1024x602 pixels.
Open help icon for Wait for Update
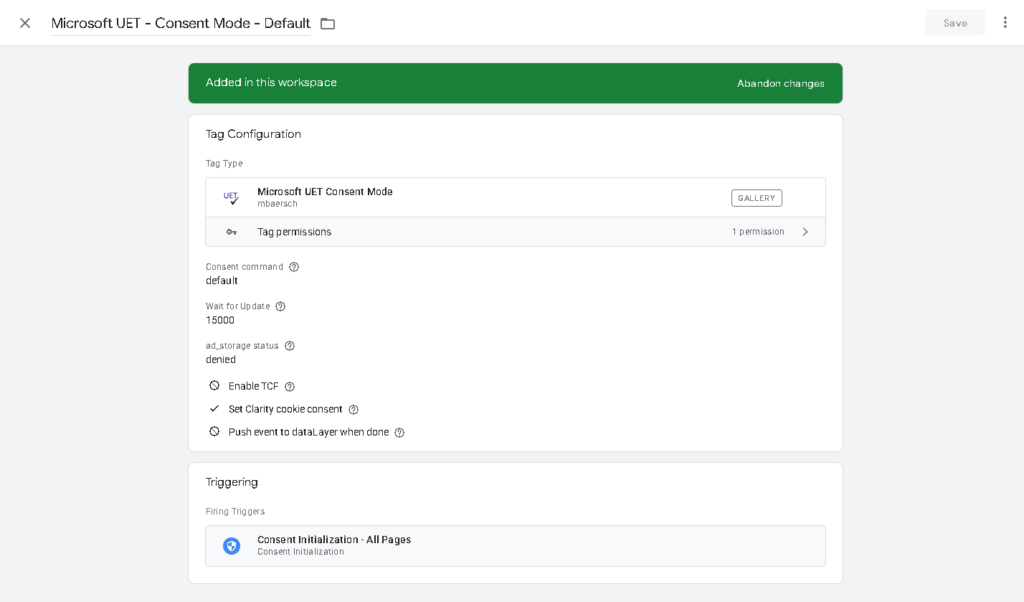280,306
